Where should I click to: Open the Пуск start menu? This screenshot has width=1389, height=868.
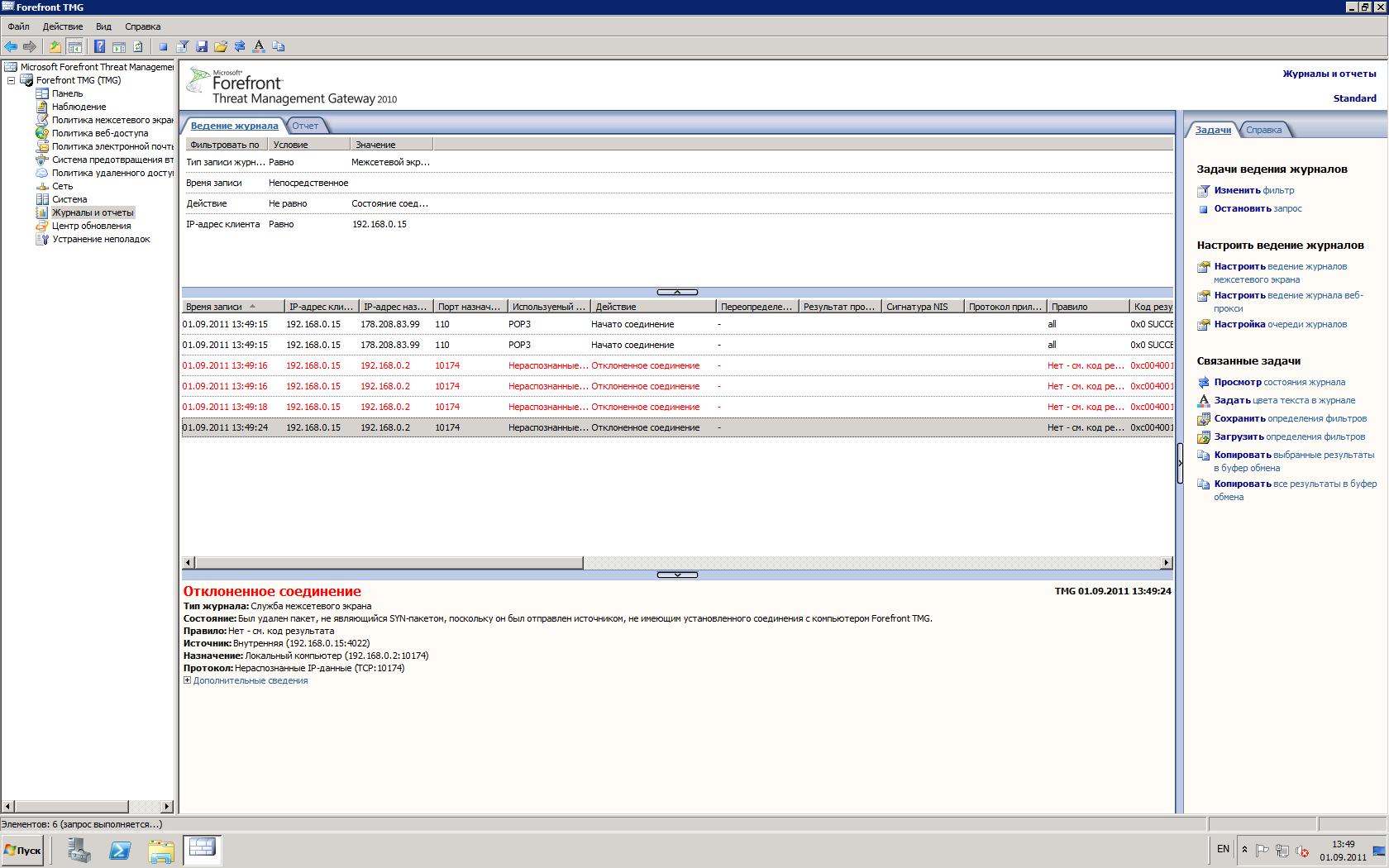(x=22, y=850)
